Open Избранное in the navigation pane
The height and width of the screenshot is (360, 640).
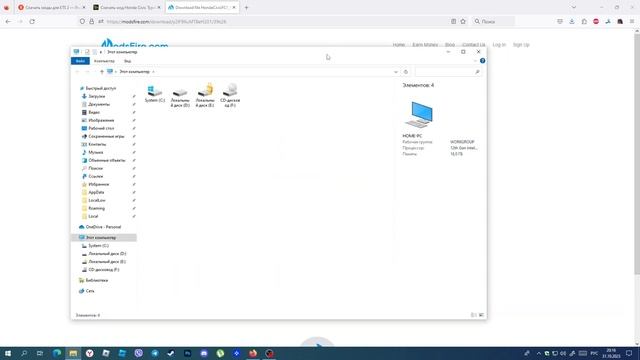(x=98, y=184)
